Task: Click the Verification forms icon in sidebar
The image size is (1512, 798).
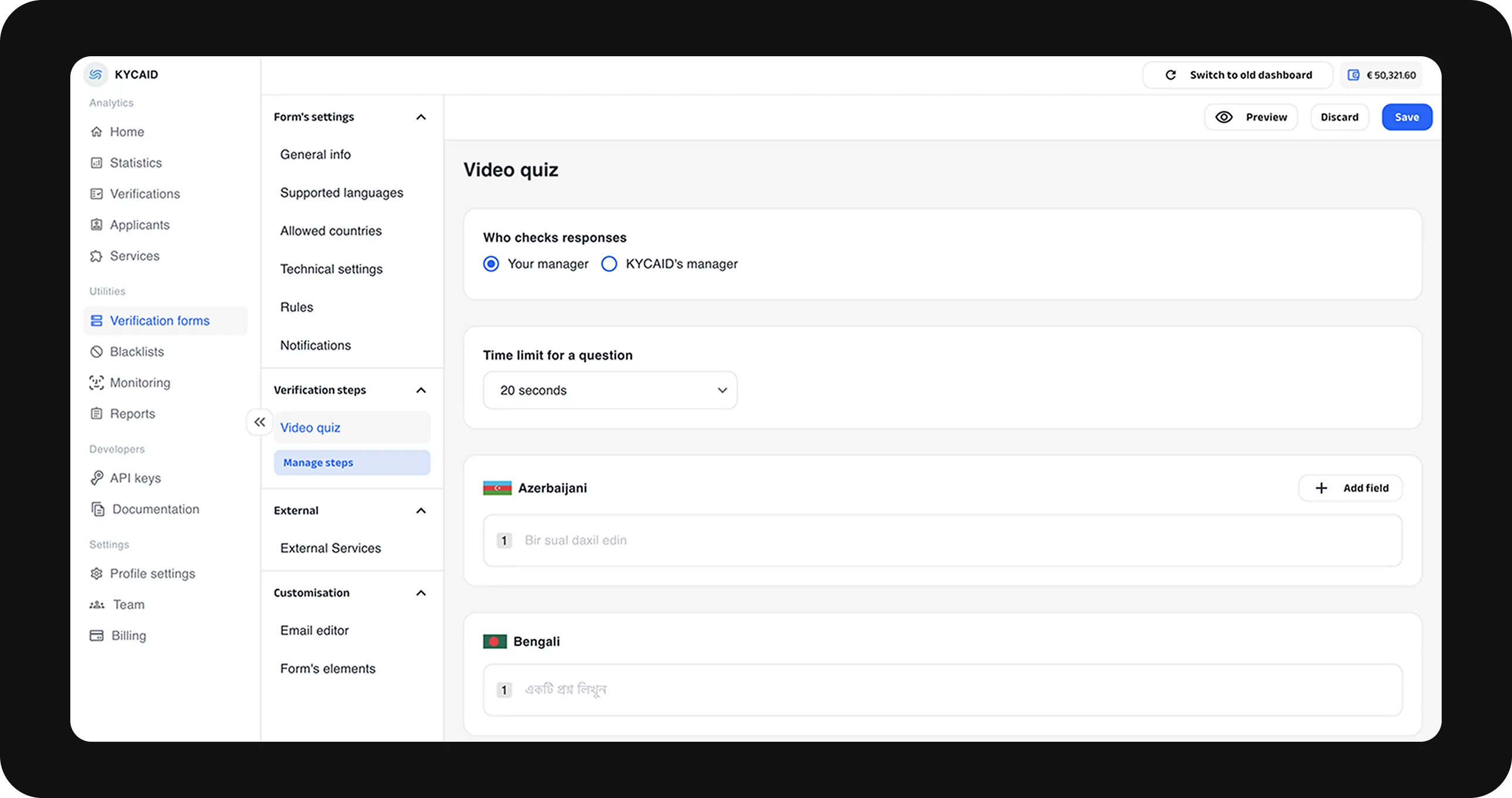Action: [97, 320]
